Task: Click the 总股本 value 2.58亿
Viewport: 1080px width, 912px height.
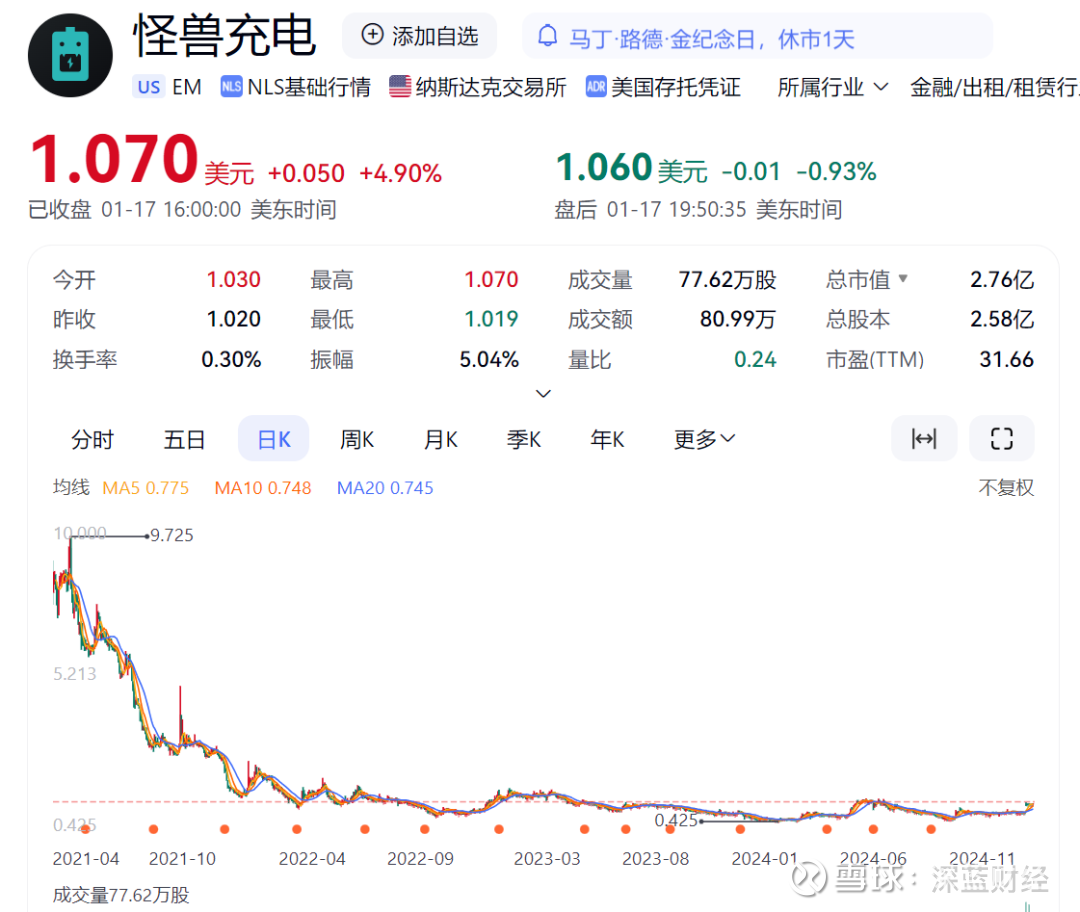Action: 1002,319
